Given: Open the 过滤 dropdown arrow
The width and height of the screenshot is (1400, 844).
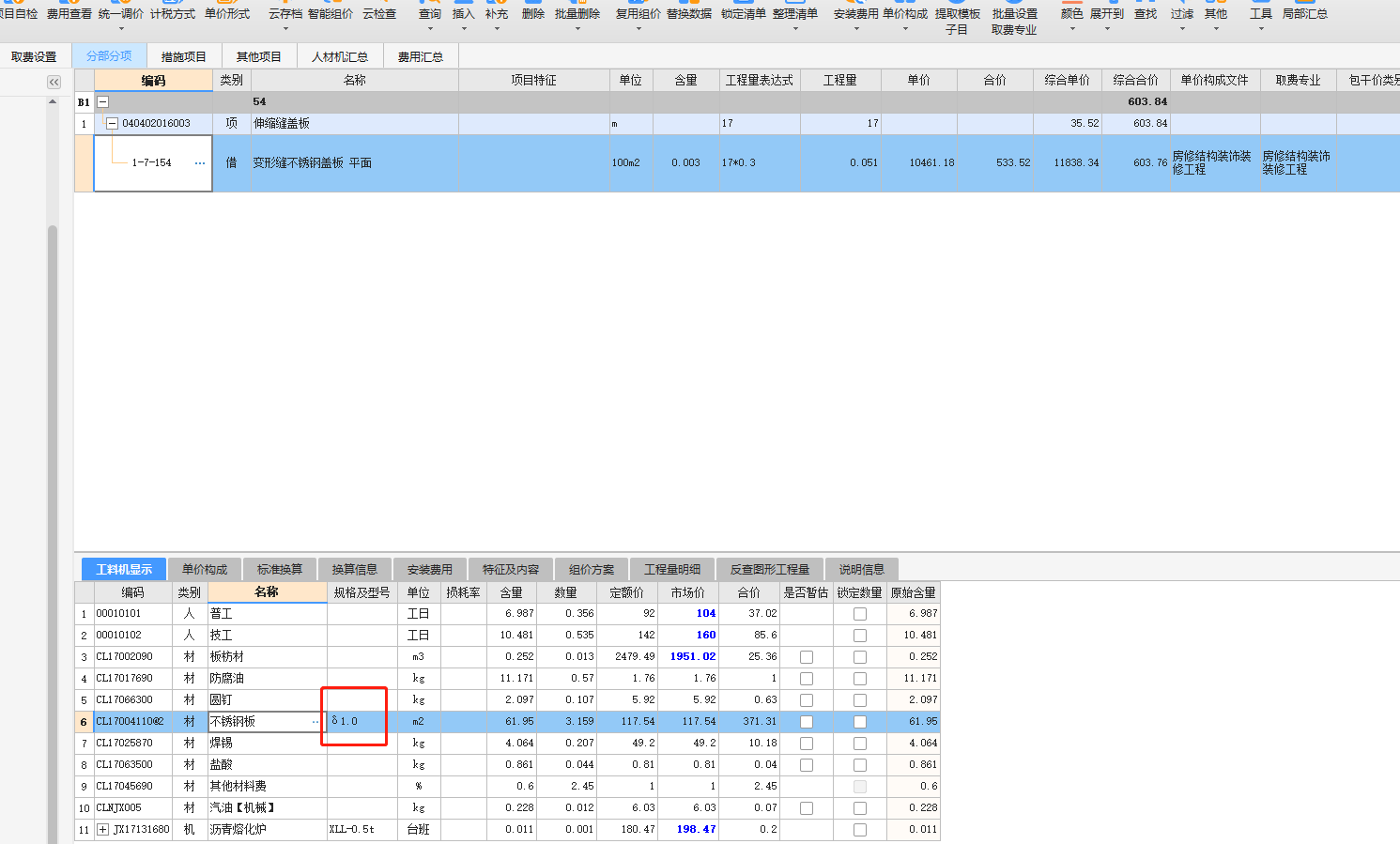Looking at the screenshot, I should pyautogui.click(x=1182, y=29).
